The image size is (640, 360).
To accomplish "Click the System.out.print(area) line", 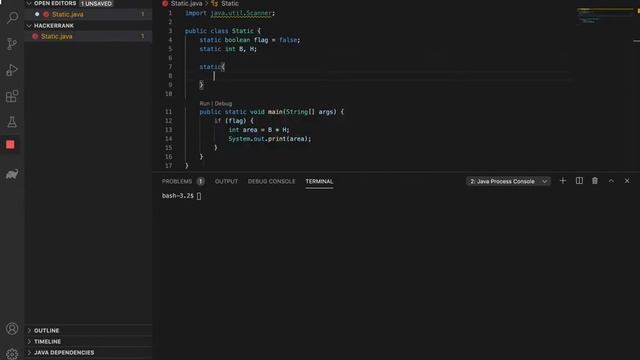I will (269, 139).
